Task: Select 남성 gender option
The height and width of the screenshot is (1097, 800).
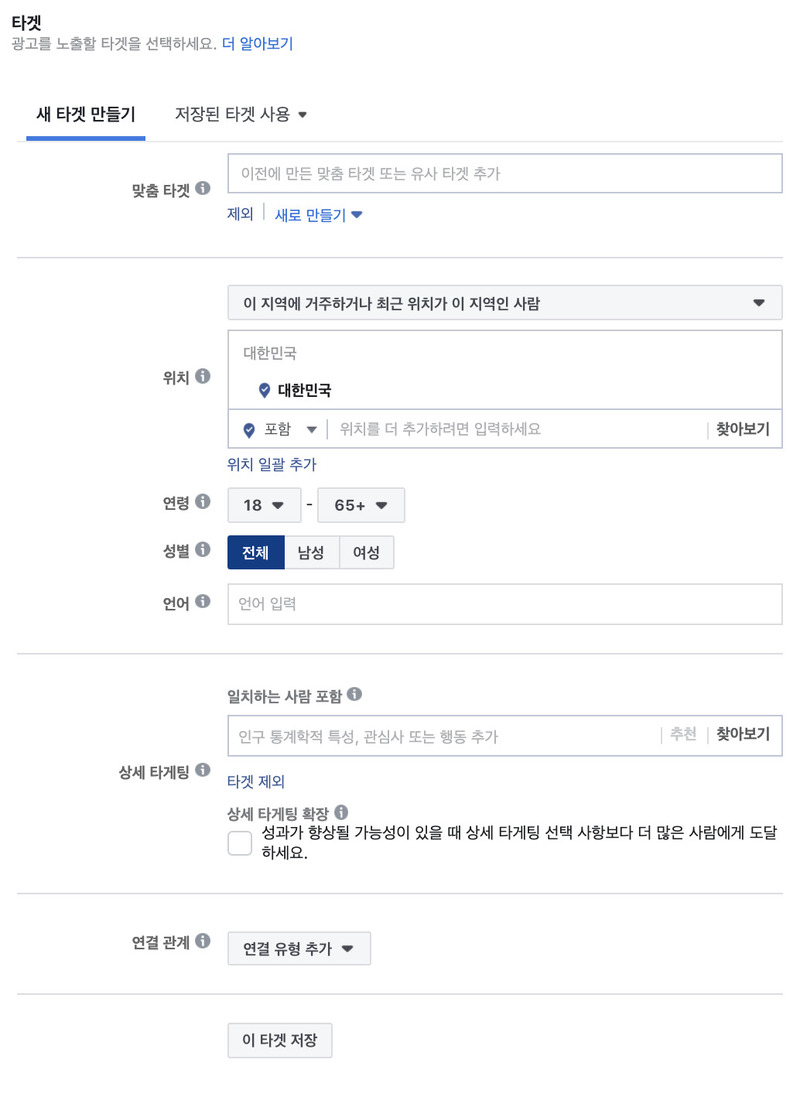Action: (311, 553)
